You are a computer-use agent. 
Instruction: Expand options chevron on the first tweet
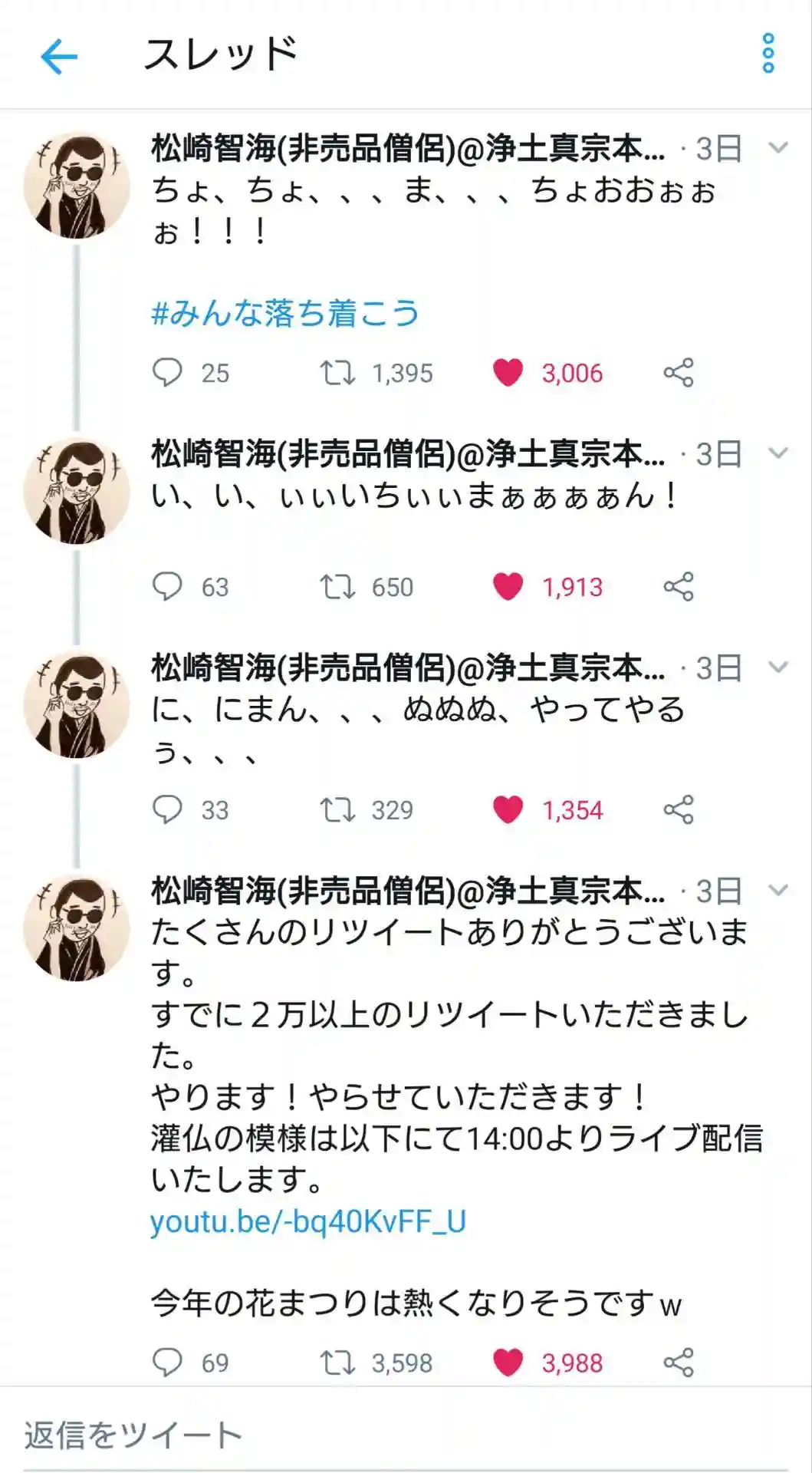tap(778, 148)
